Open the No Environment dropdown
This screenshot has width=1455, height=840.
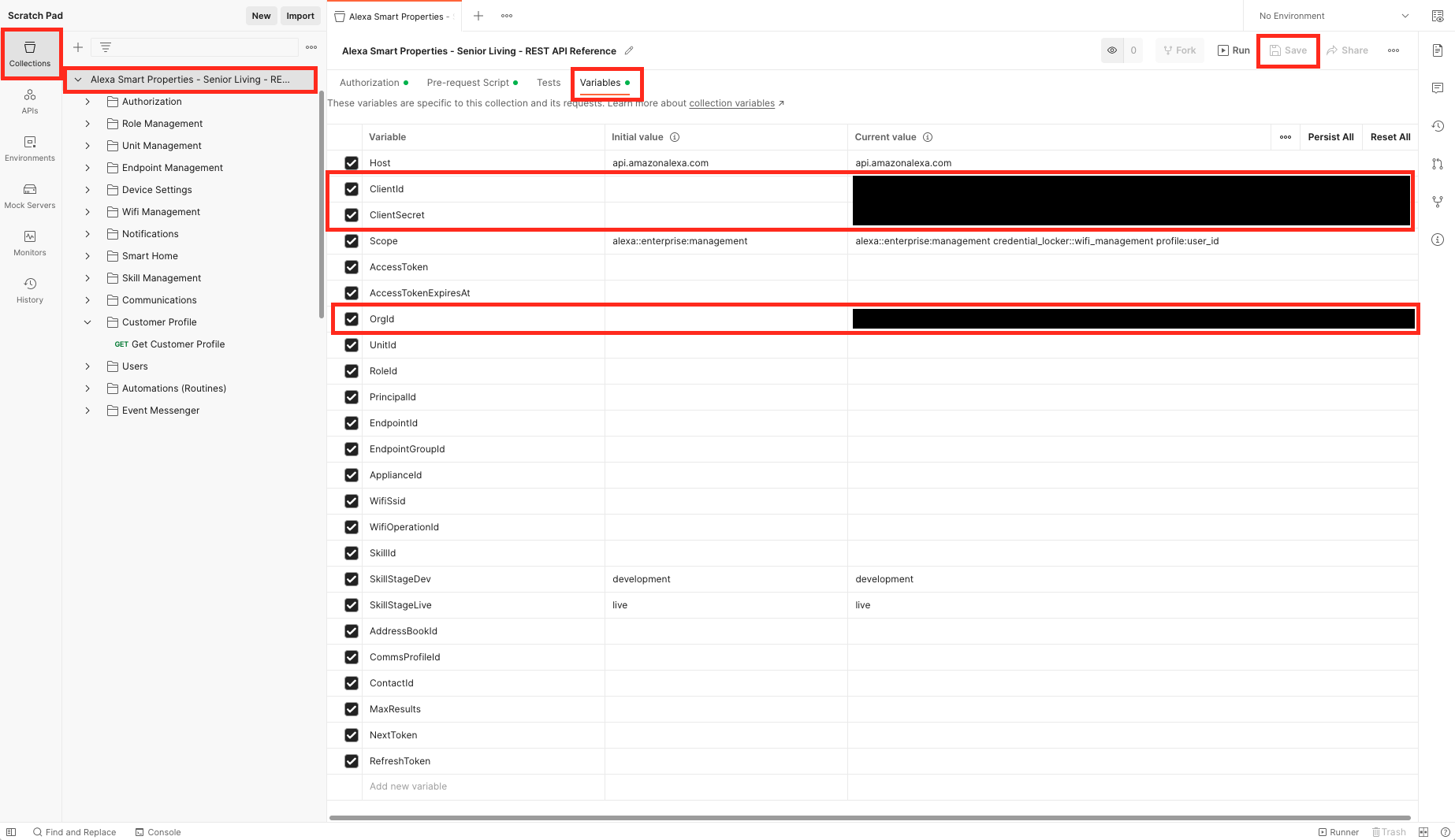pyautogui.click(x=1334, y=16)
